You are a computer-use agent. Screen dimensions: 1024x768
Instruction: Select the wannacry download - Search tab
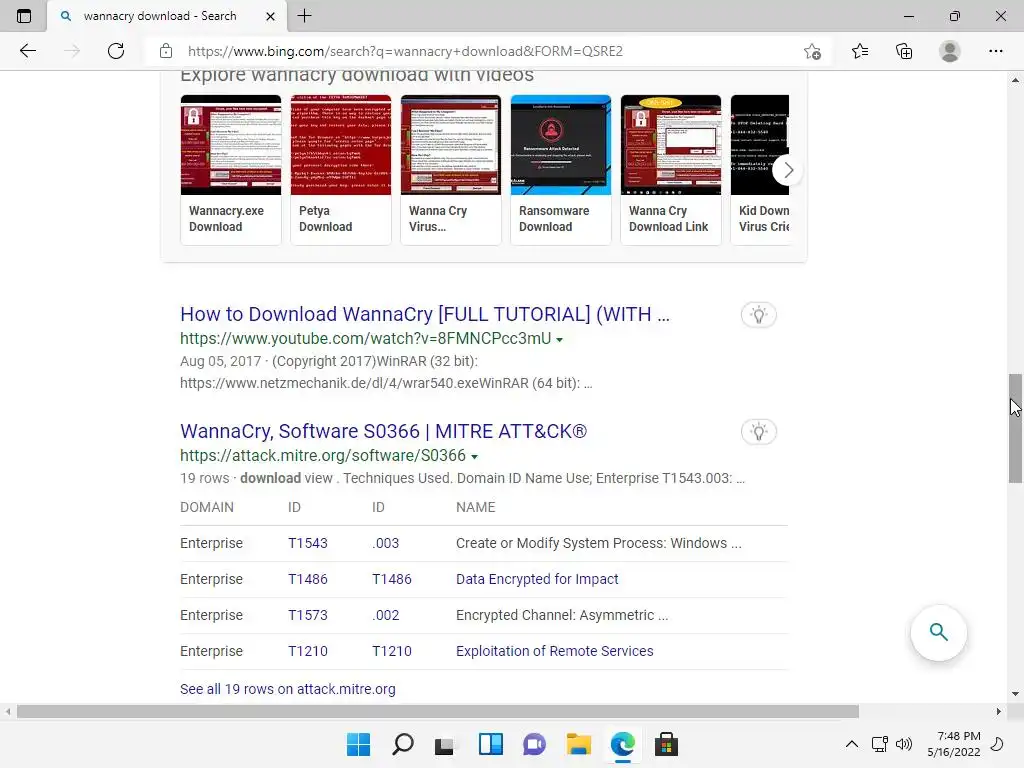pyautogui.click(x=167, y=16)
